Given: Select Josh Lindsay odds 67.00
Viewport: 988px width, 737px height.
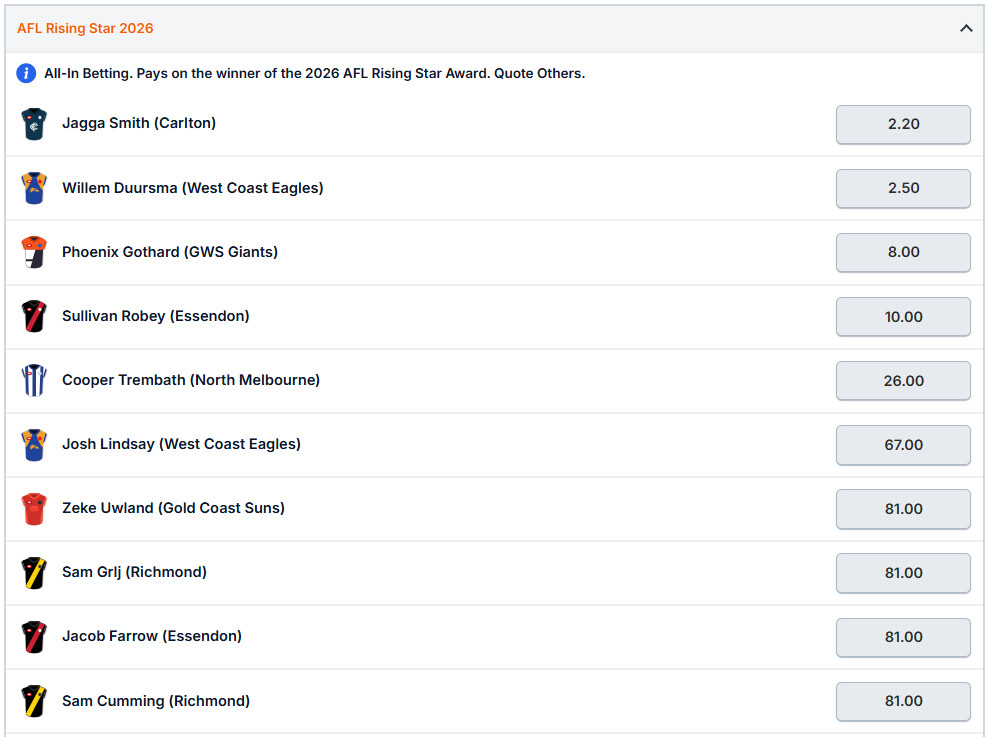Looking at the screenshot, I should (x=903, y=445).
